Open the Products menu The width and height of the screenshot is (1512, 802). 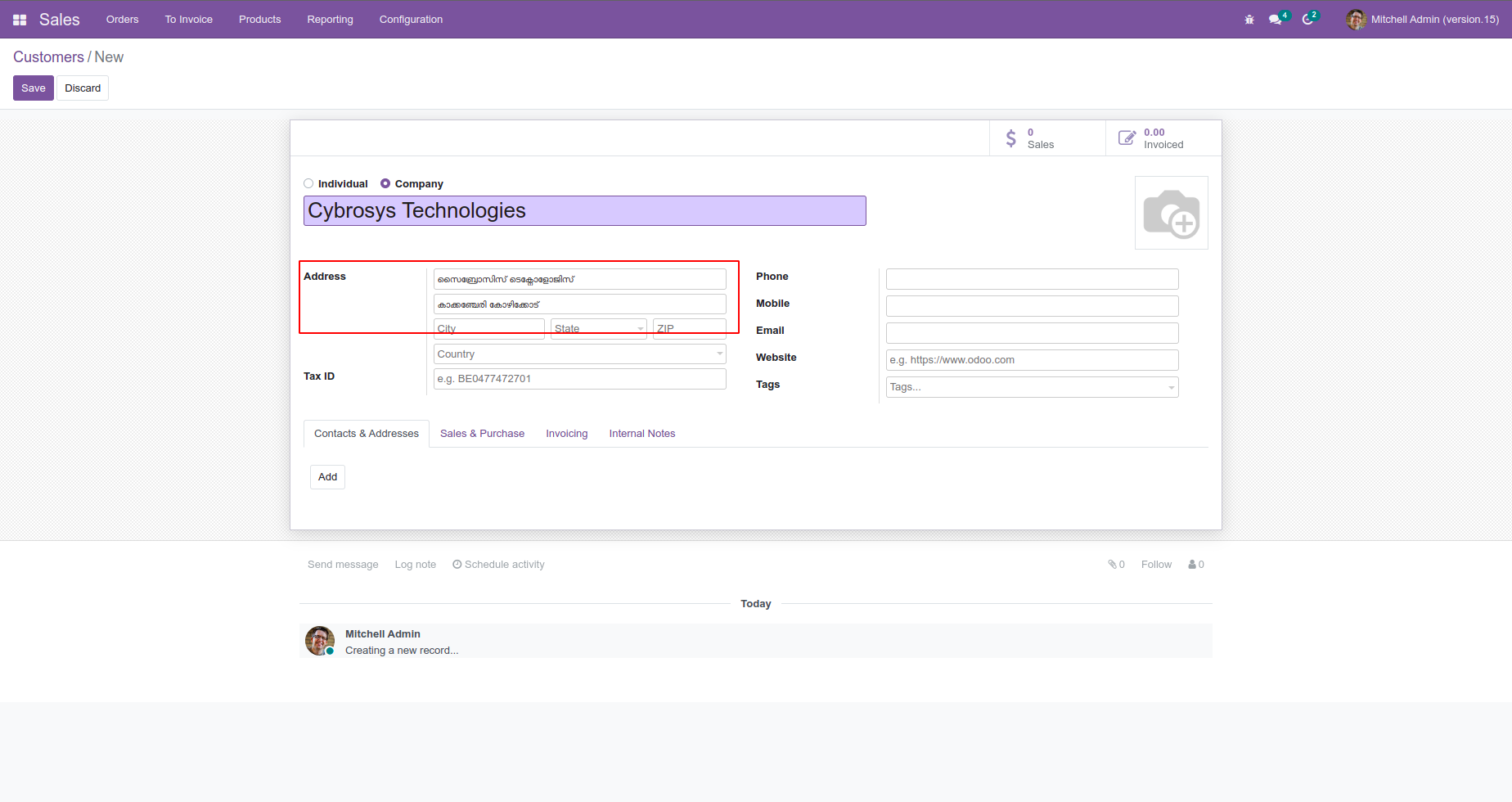[260, 20]
